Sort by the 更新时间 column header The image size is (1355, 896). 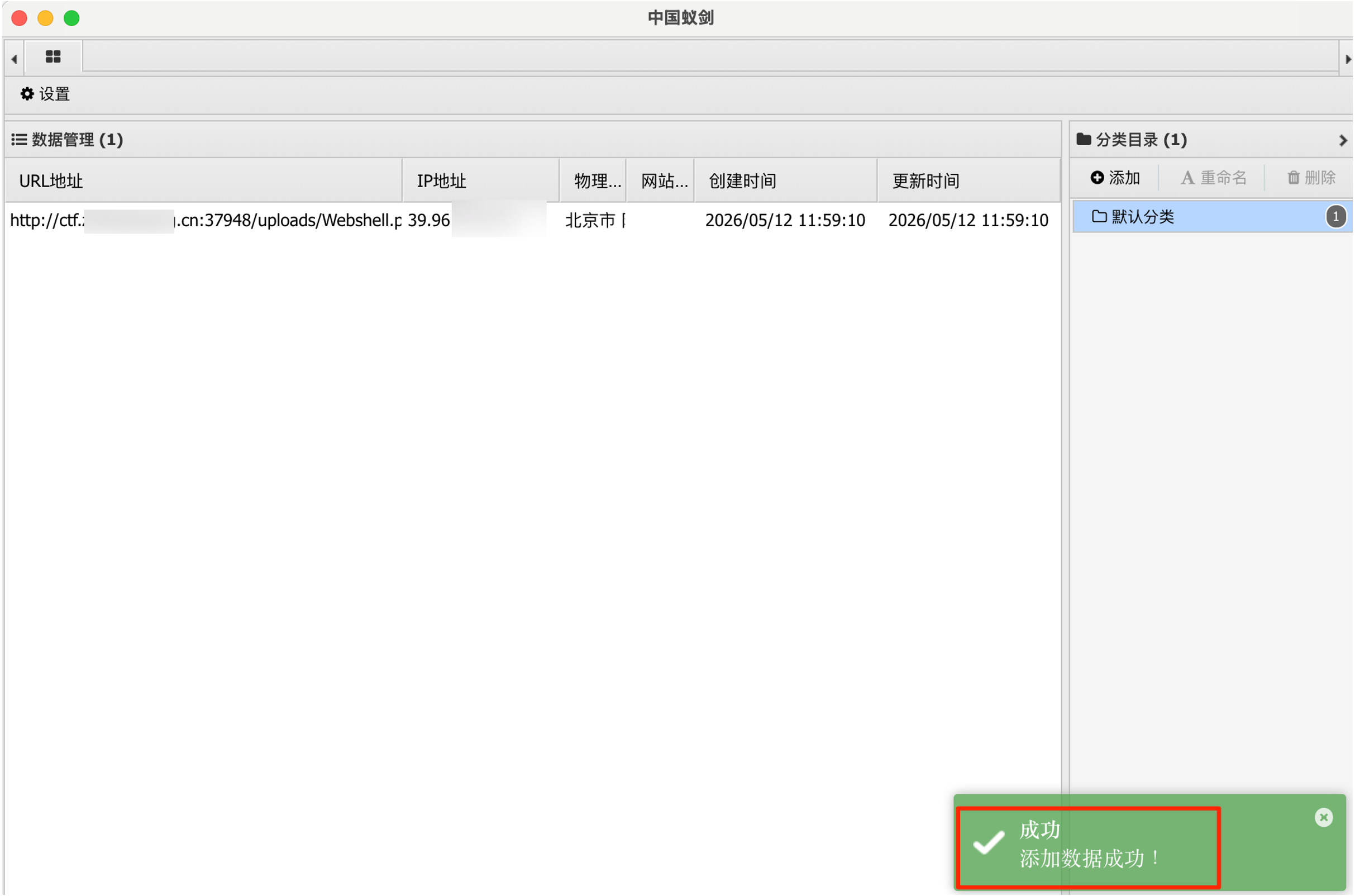[969, 180]
